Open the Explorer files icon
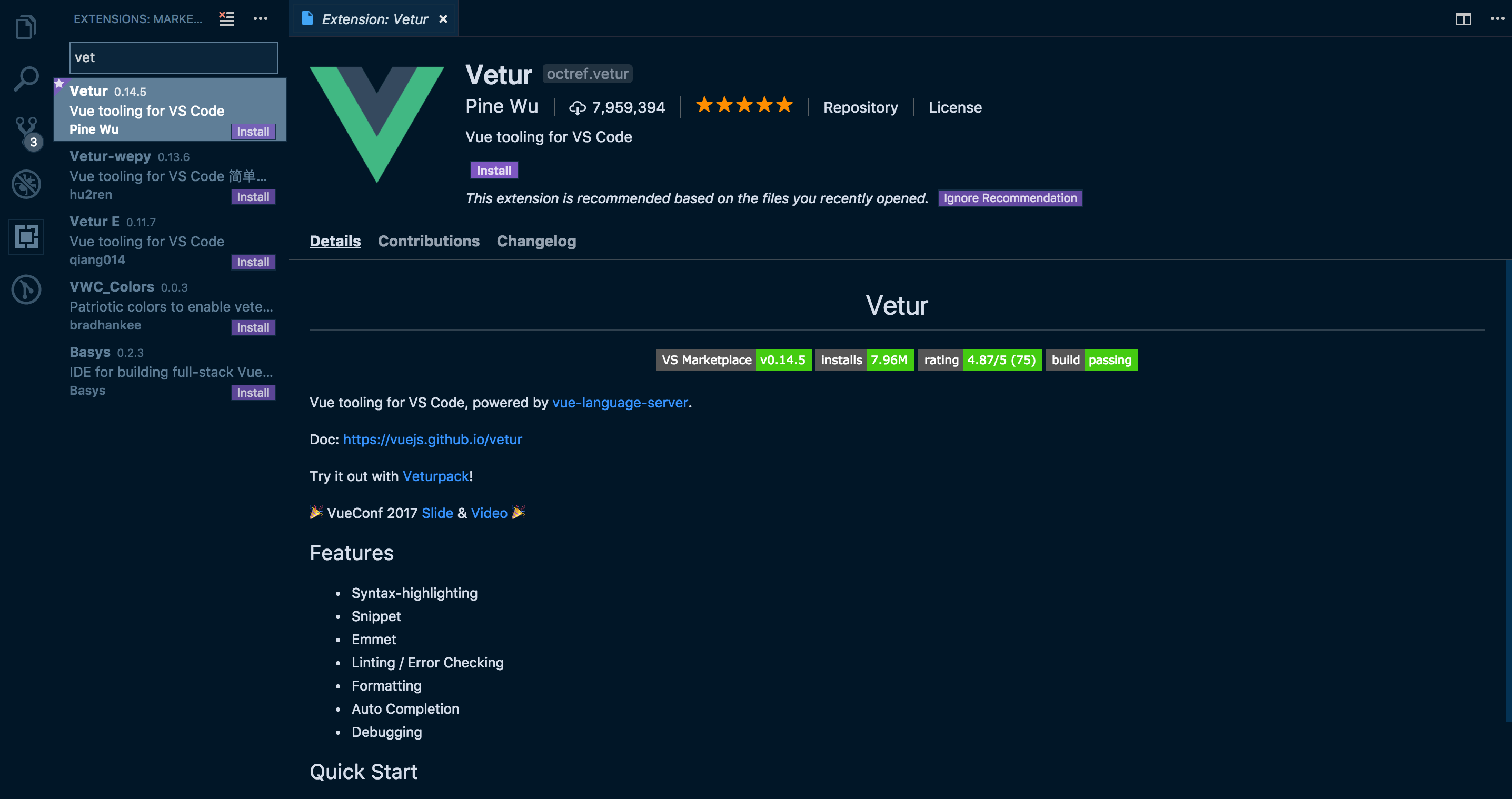1512x799 pixels. pos(26,26)
